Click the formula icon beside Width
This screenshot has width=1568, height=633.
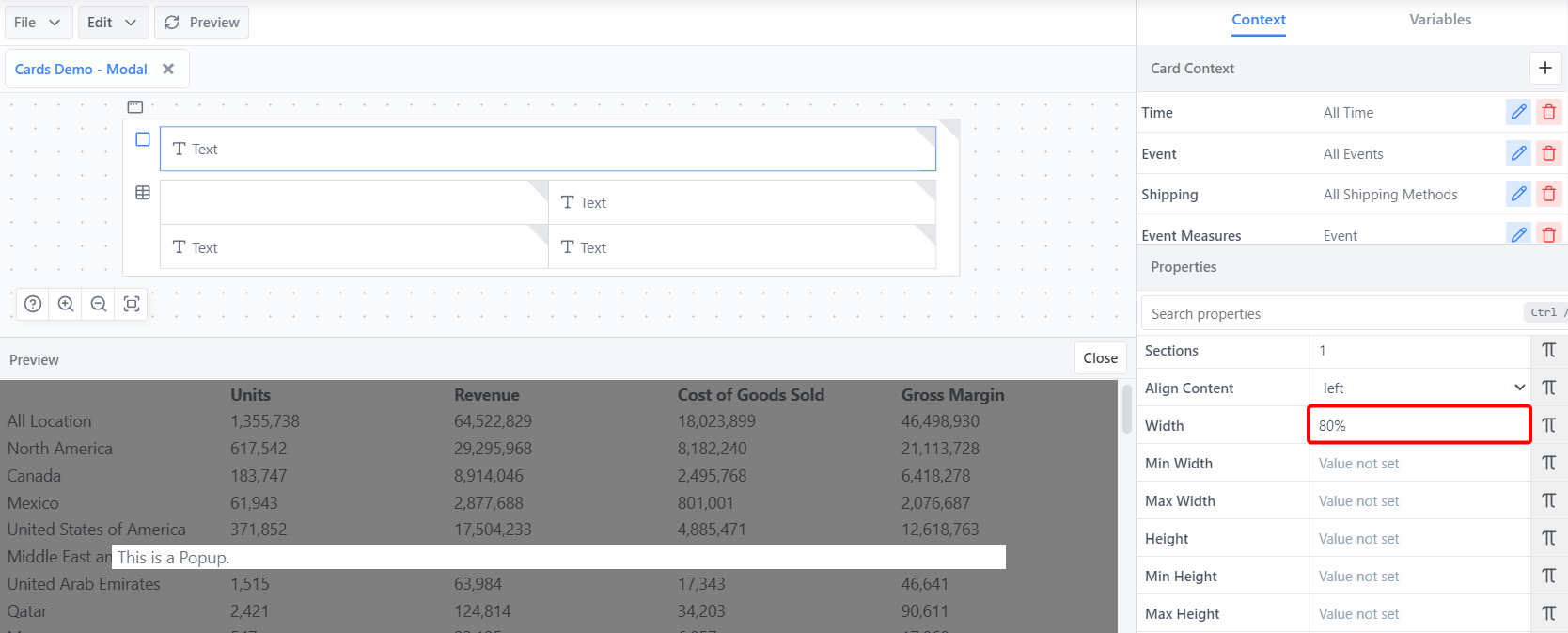click(x=1548, y=425)
